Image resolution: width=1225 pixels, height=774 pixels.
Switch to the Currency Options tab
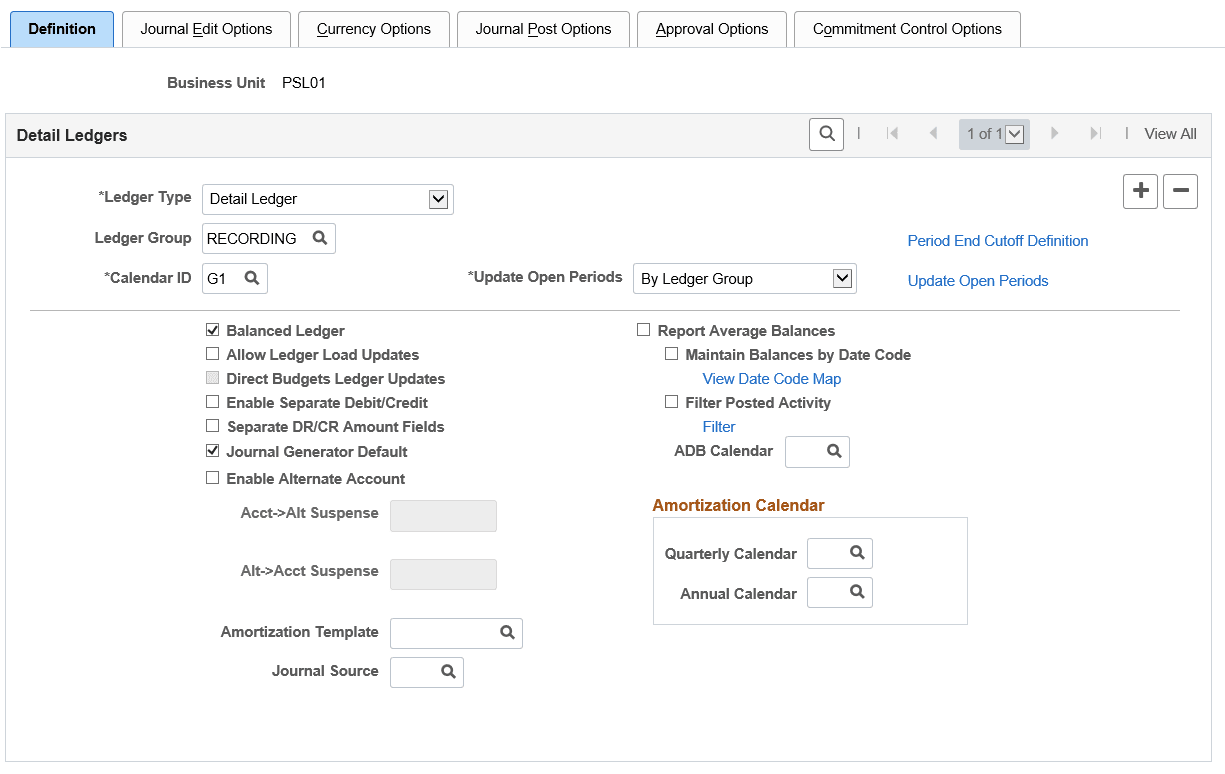point(373,29)
